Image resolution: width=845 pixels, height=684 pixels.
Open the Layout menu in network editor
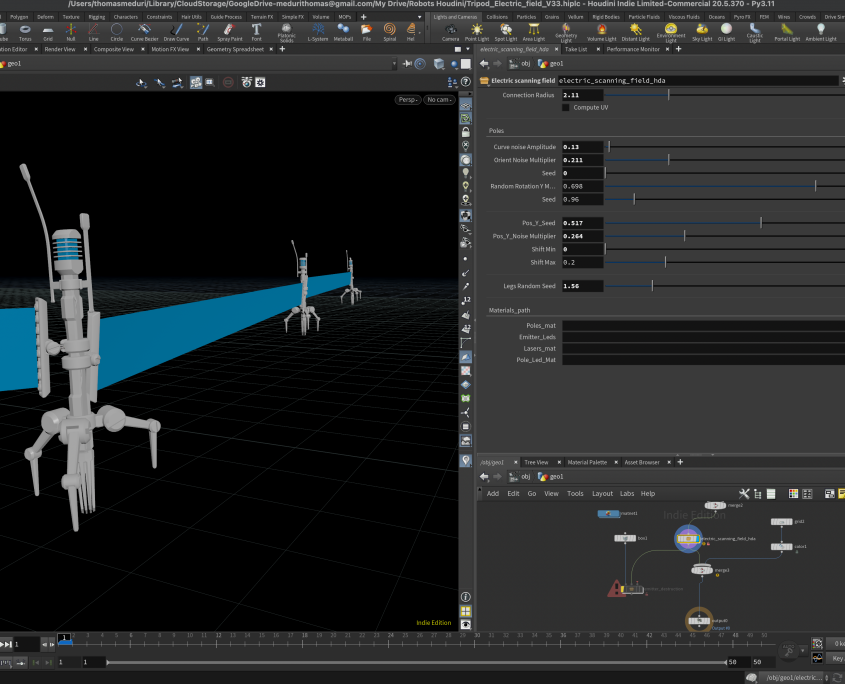(602, 493)
